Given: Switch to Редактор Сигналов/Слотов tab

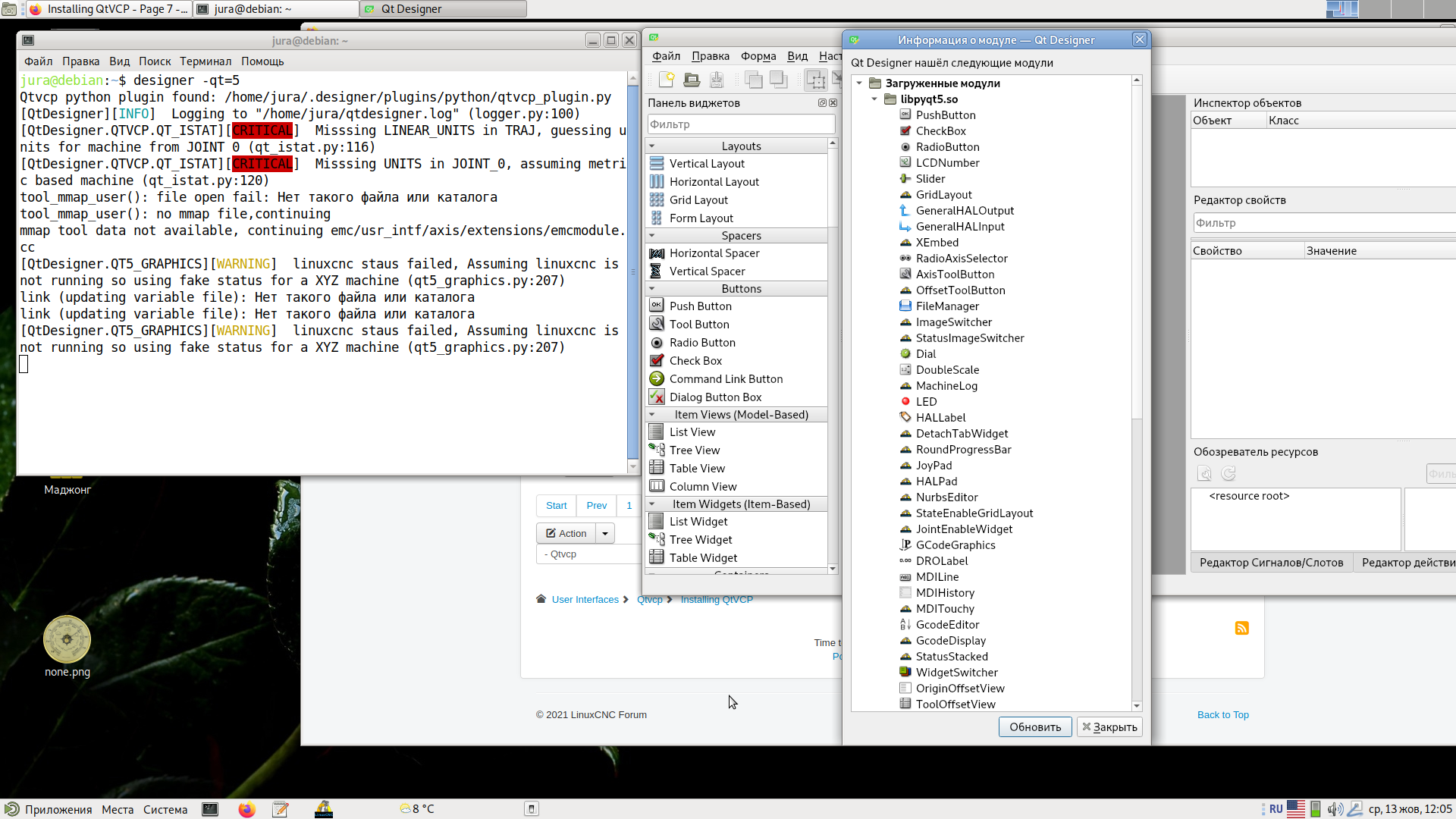Looking at the screenshot, I should pyautogui.click(x=1271, y=563).
